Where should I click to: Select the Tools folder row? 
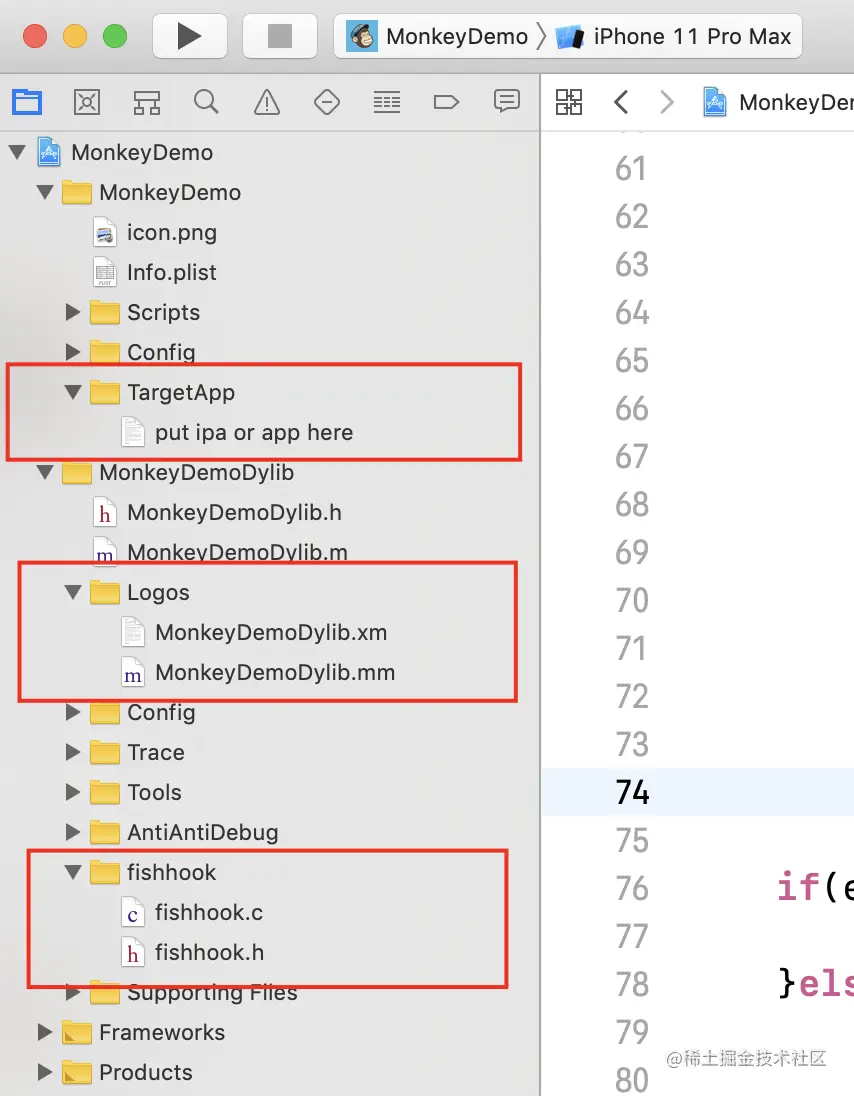(270, 792)
